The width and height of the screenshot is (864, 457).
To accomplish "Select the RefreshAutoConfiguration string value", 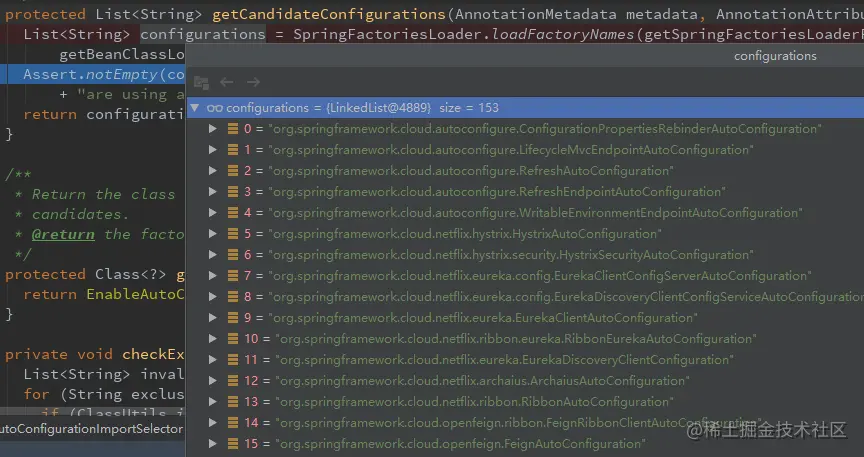I will coord(471,171).
